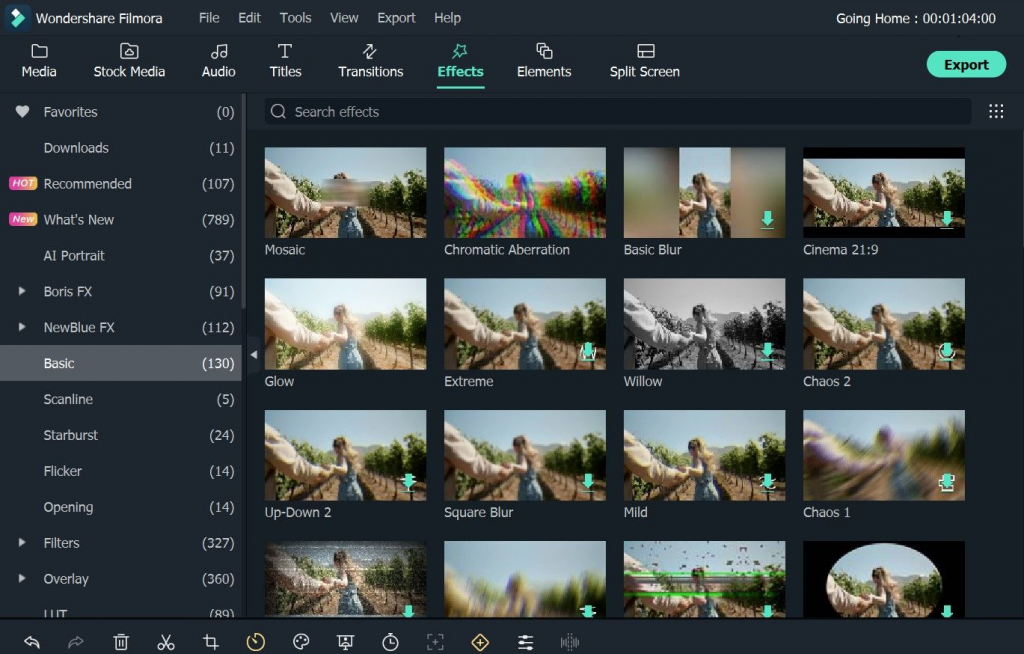Download the Mild effect

[767, 482]
